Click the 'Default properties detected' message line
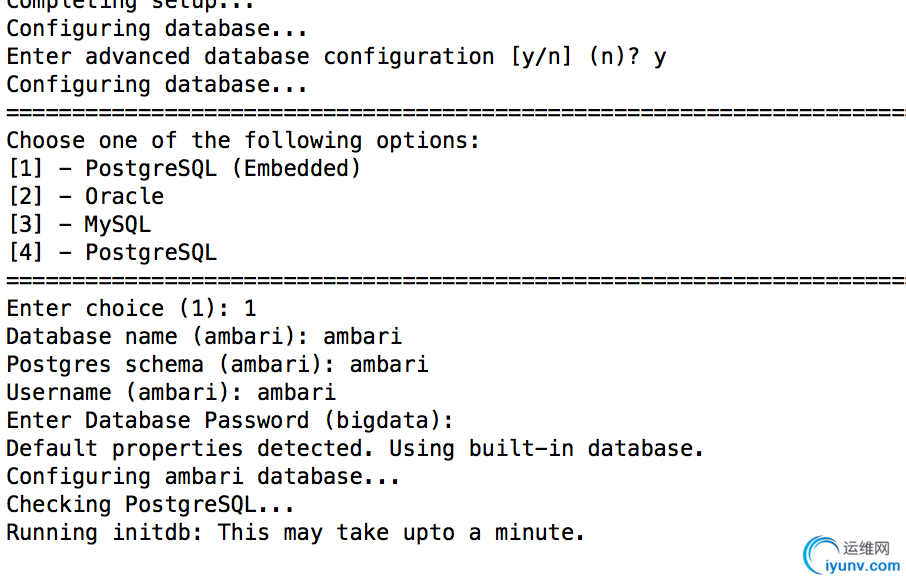906x582 pixels. (355, 448)
